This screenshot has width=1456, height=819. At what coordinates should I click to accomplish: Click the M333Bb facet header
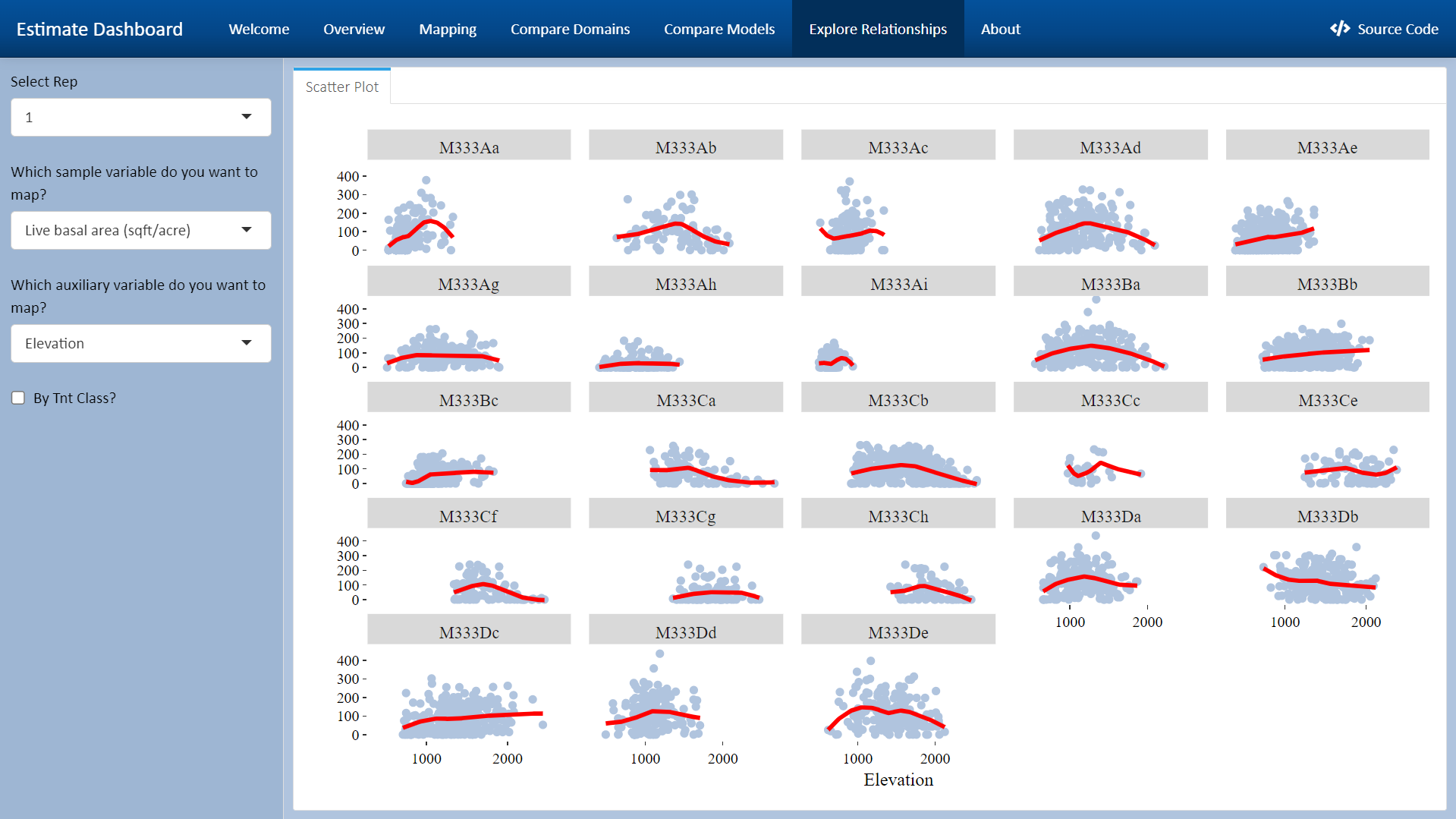tap(1328, 281)
